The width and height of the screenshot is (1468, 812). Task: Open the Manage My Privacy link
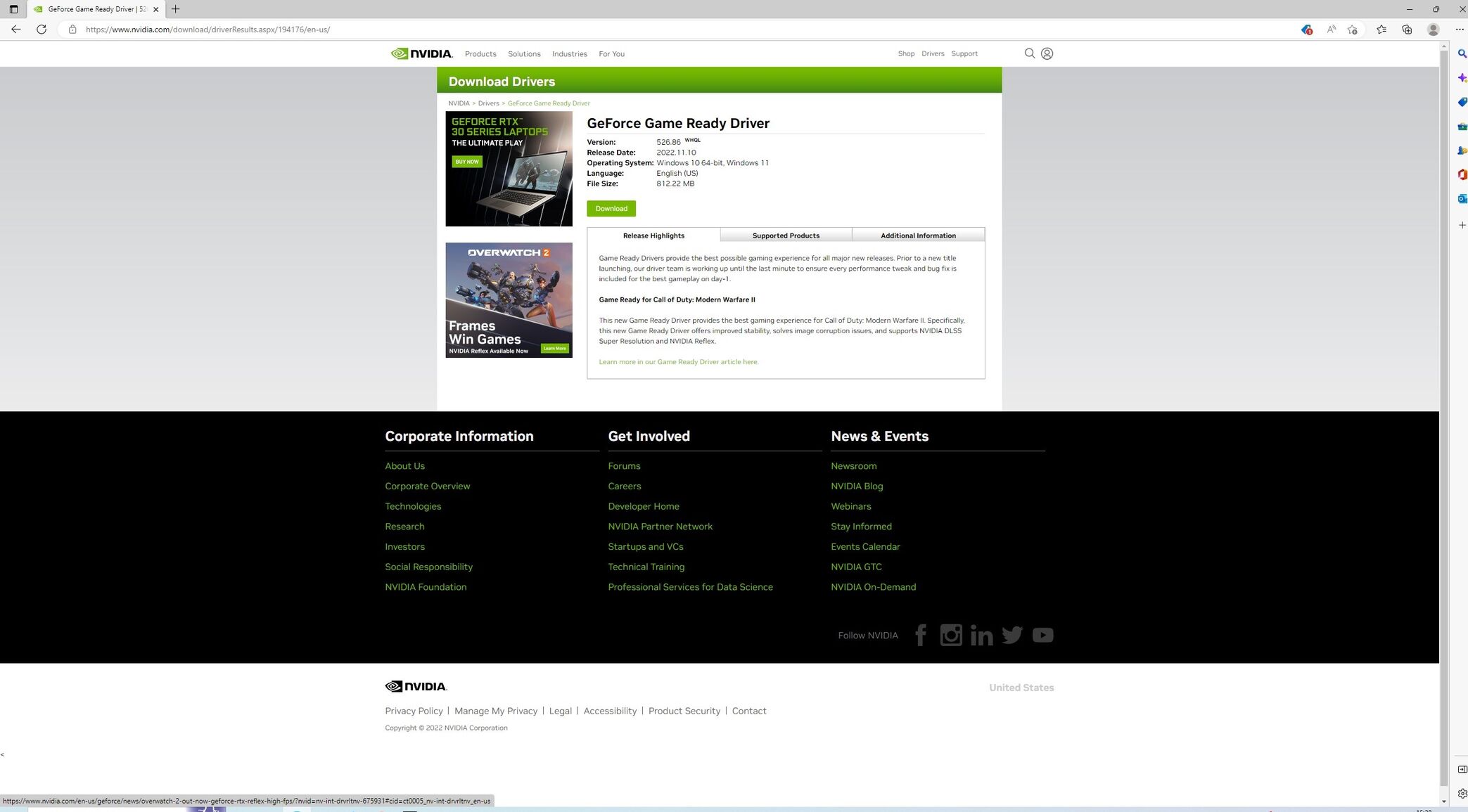[x=496, y=711]
